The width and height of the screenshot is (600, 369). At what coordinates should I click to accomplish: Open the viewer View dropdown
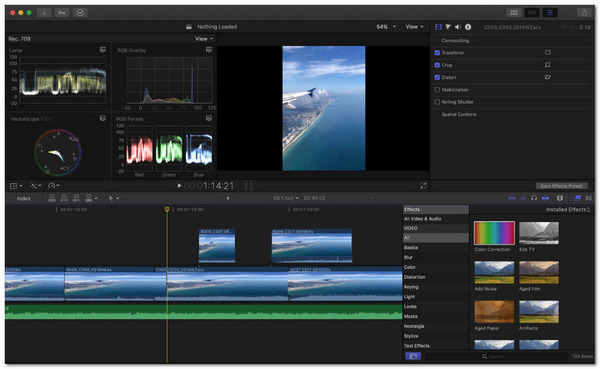[x=415, y=27]
